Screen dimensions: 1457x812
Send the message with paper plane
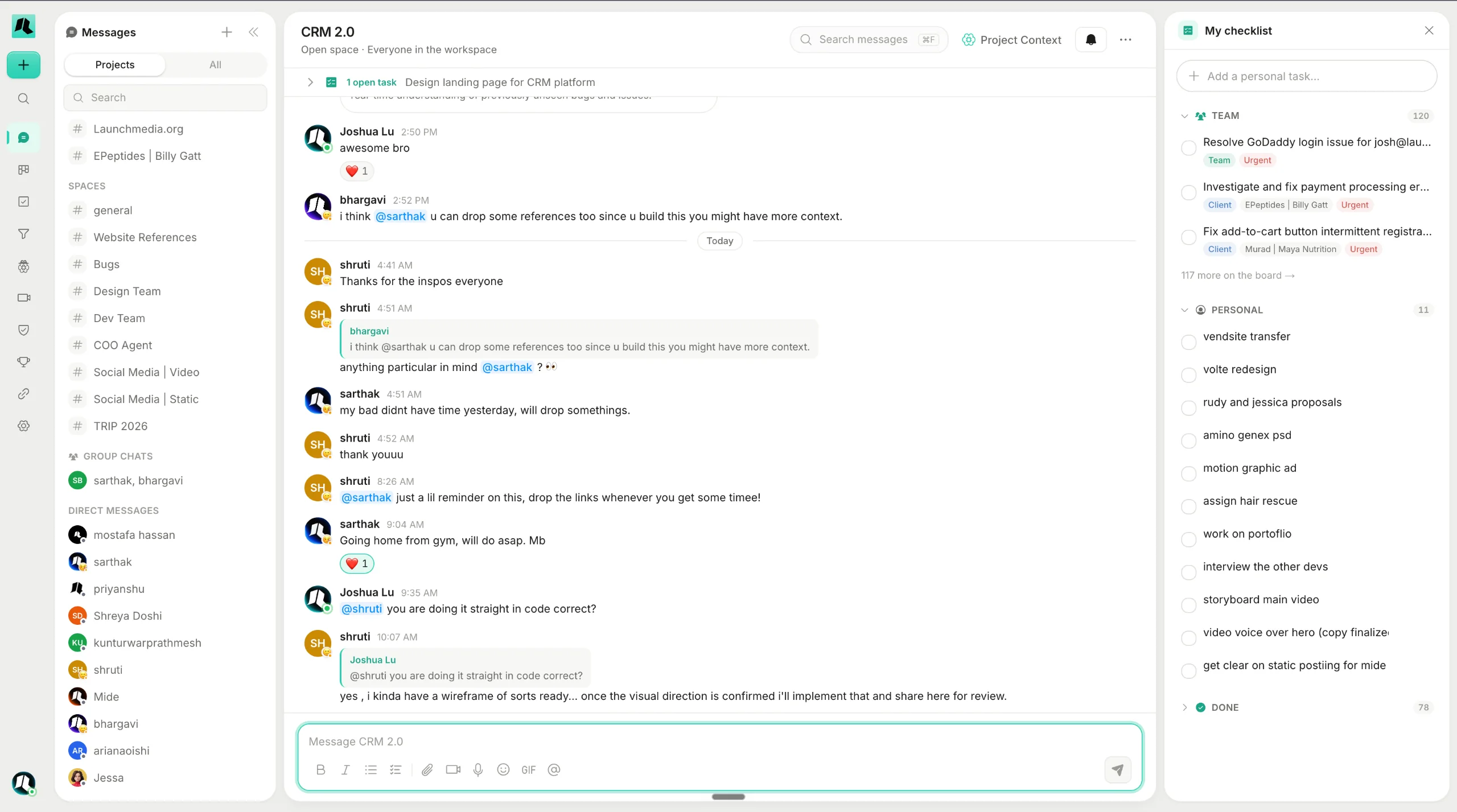coord(1118,770)
